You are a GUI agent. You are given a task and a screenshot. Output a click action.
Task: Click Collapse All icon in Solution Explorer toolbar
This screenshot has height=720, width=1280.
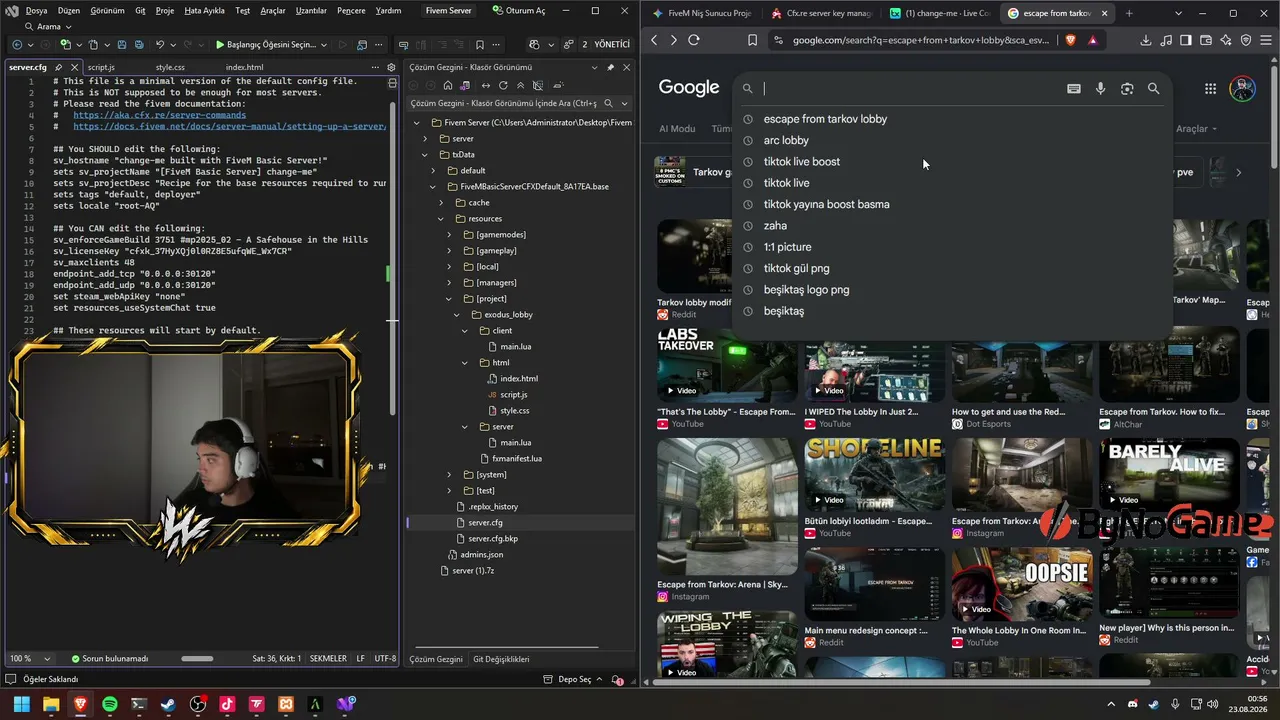[520, 85]
